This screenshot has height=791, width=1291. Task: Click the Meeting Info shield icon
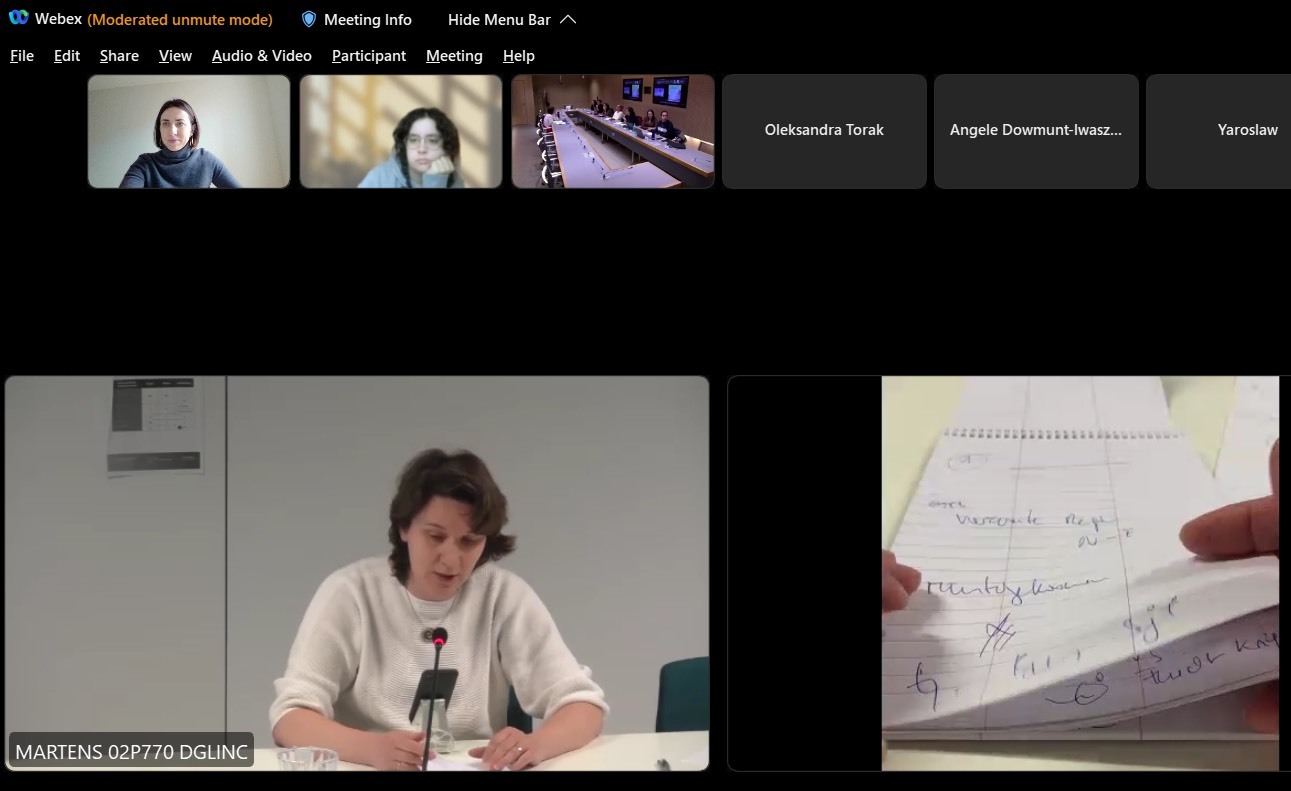pos(309,19)
